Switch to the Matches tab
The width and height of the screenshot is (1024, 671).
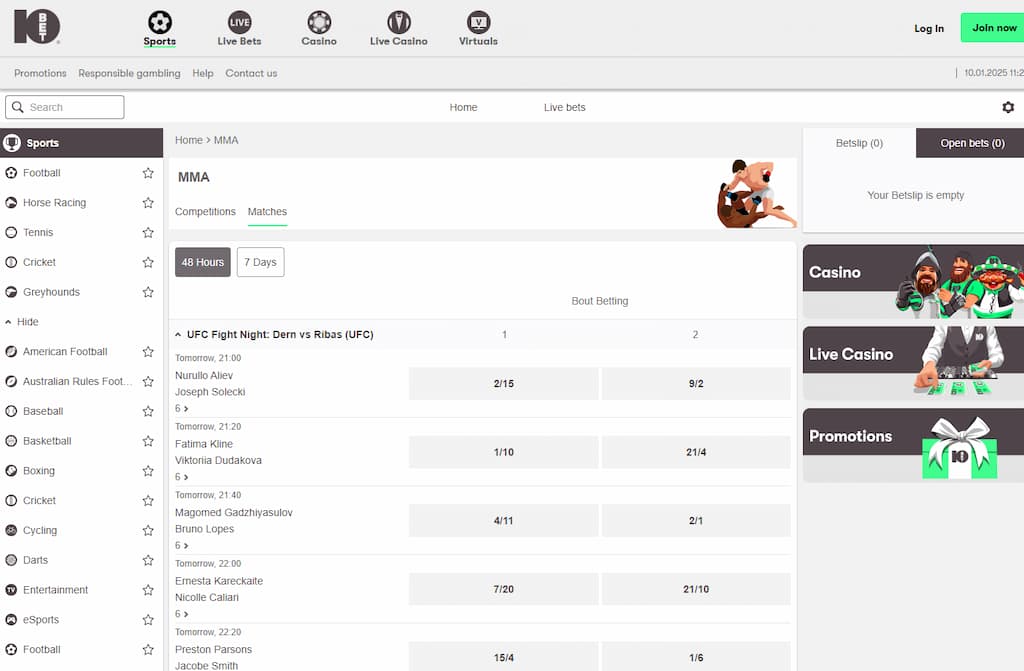pos(267,212)
